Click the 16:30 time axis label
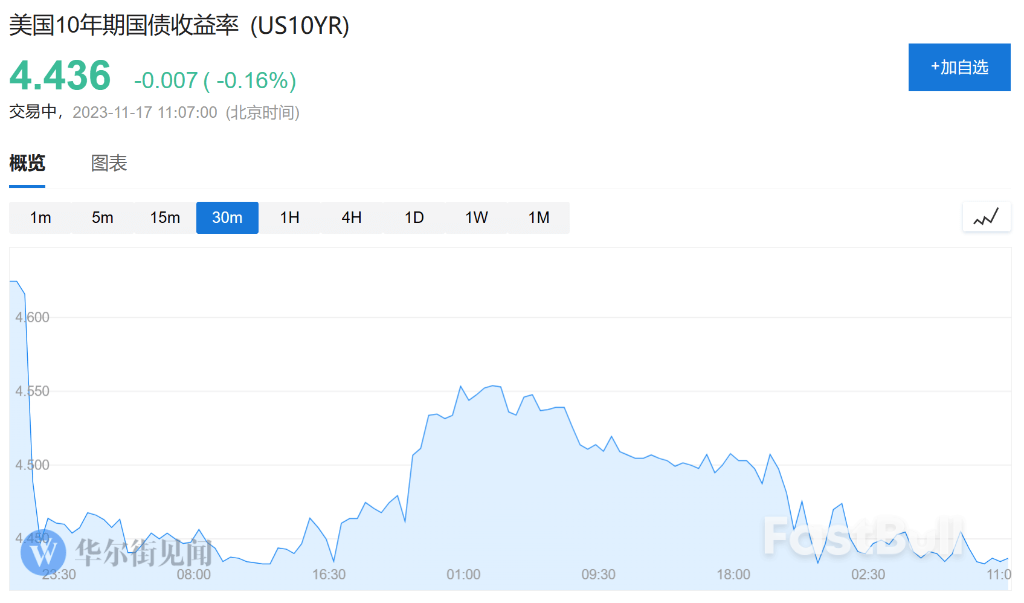 click(x=328, y=574)
